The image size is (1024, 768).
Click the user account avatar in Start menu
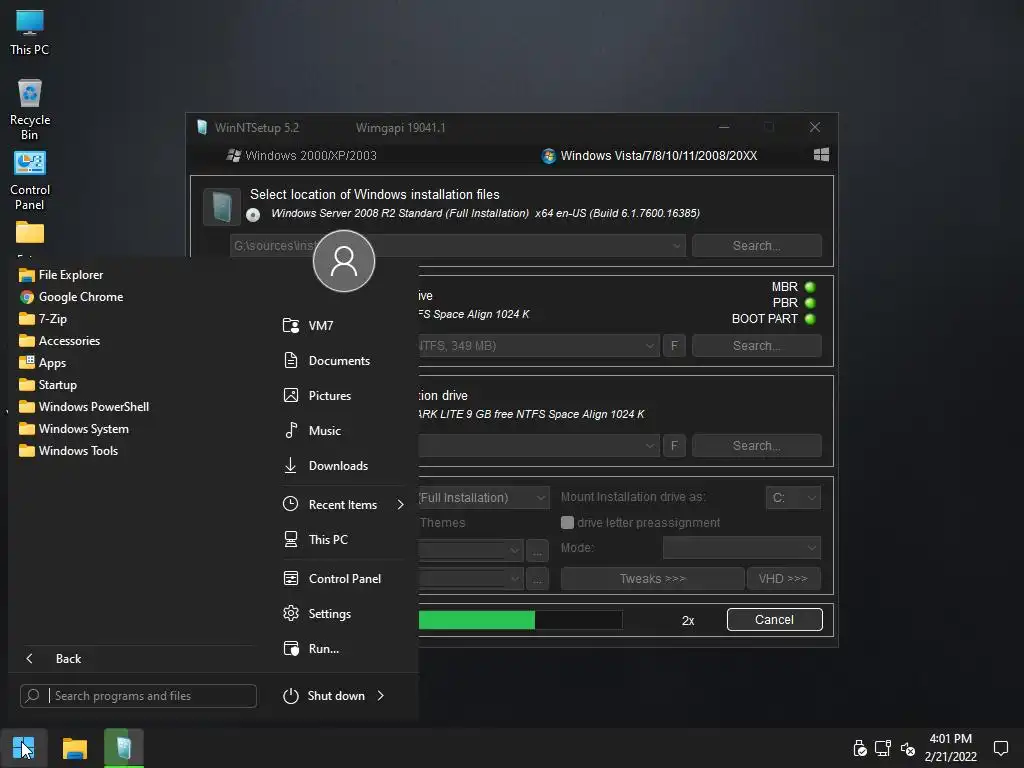point(344,261)
